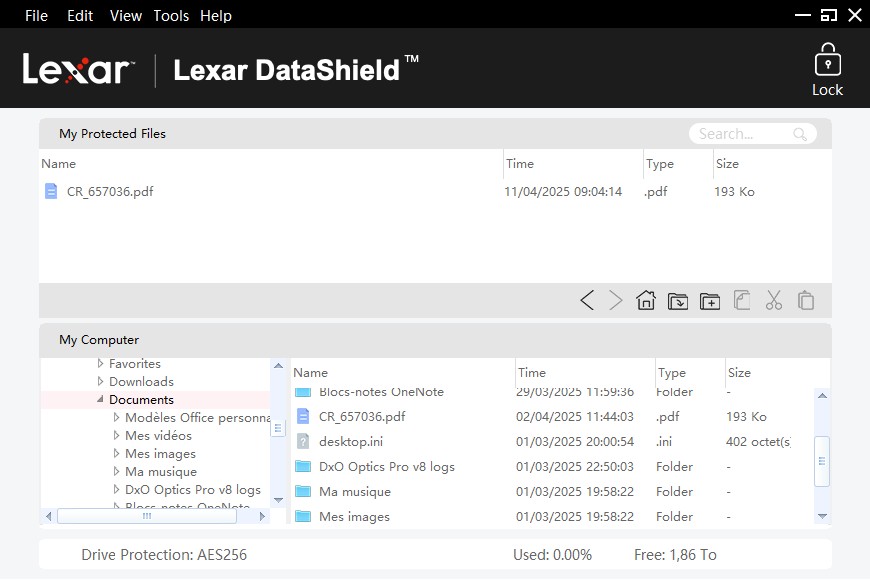Click tree vertical scroll down arrow
The height and width of the screenshot is (580, 870).
[279, 500]
